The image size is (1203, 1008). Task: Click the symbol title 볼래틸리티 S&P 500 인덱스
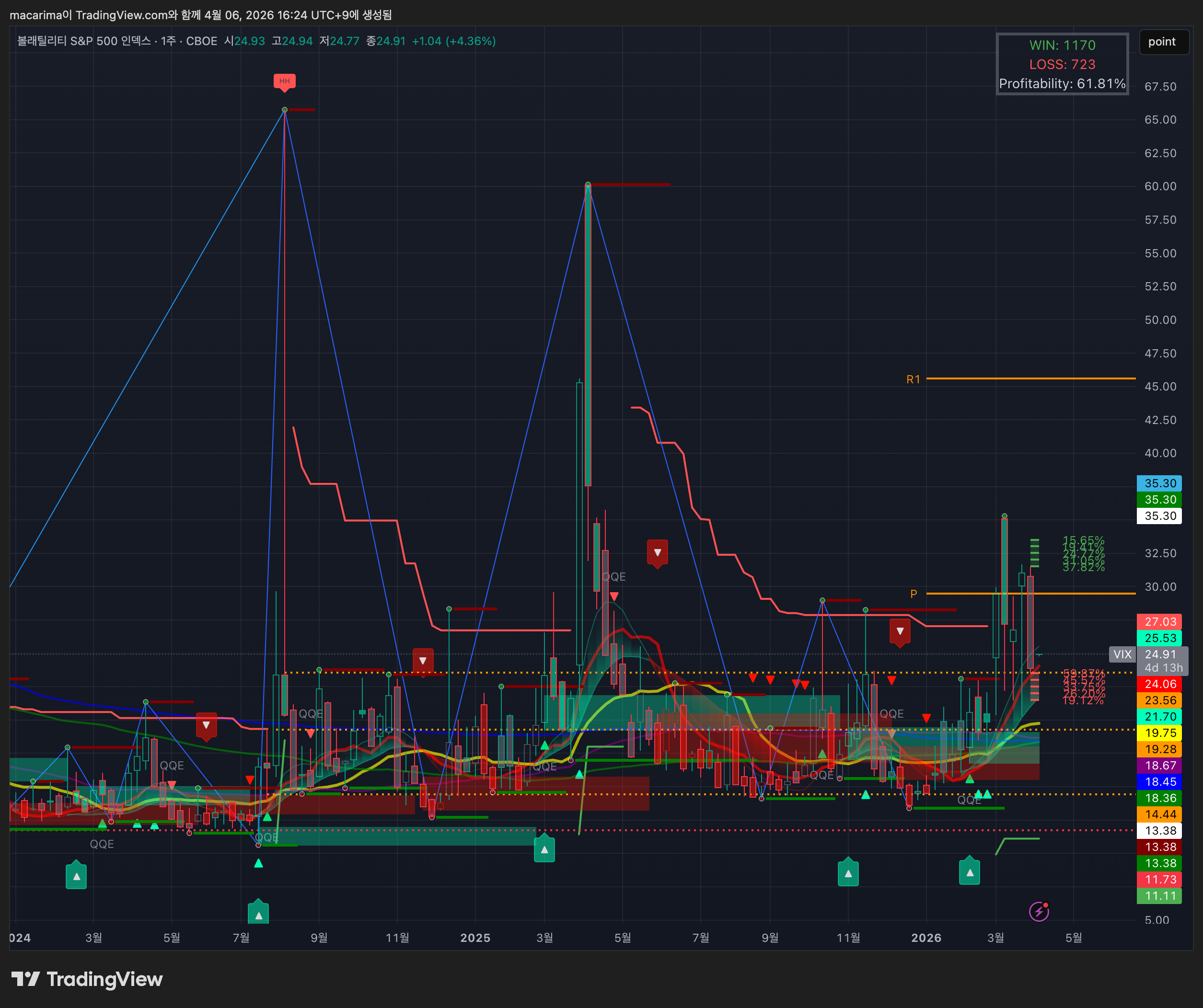coord(84,41)
